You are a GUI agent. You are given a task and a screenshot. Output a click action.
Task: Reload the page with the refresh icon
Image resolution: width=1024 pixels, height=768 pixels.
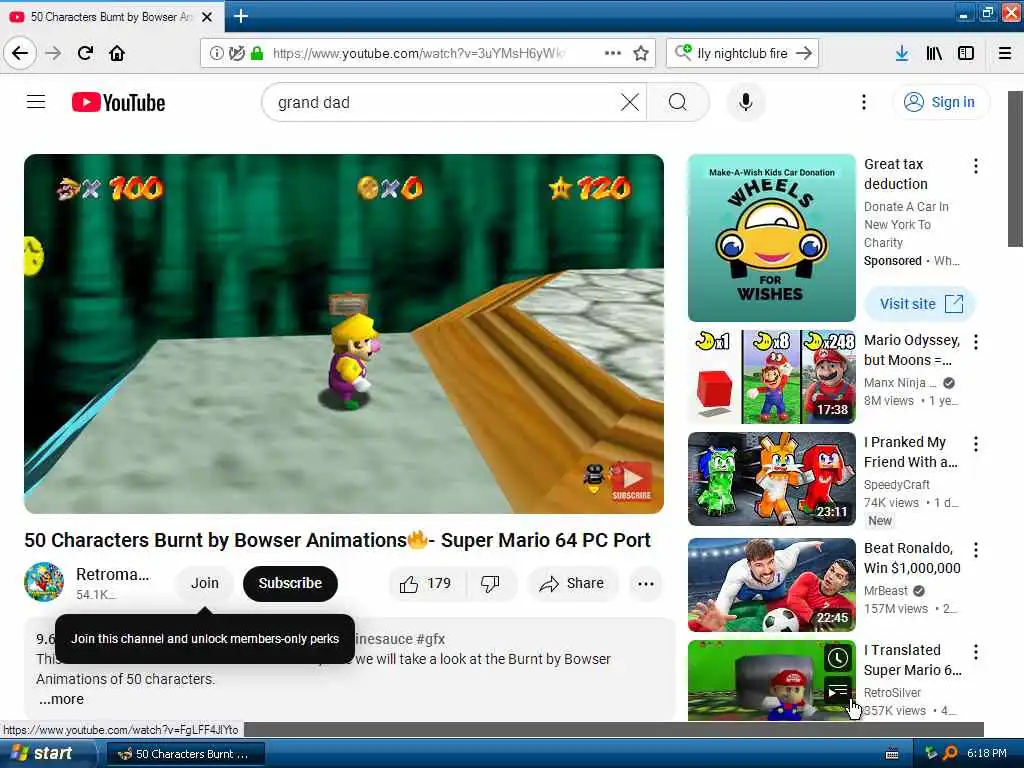[86, 53]
